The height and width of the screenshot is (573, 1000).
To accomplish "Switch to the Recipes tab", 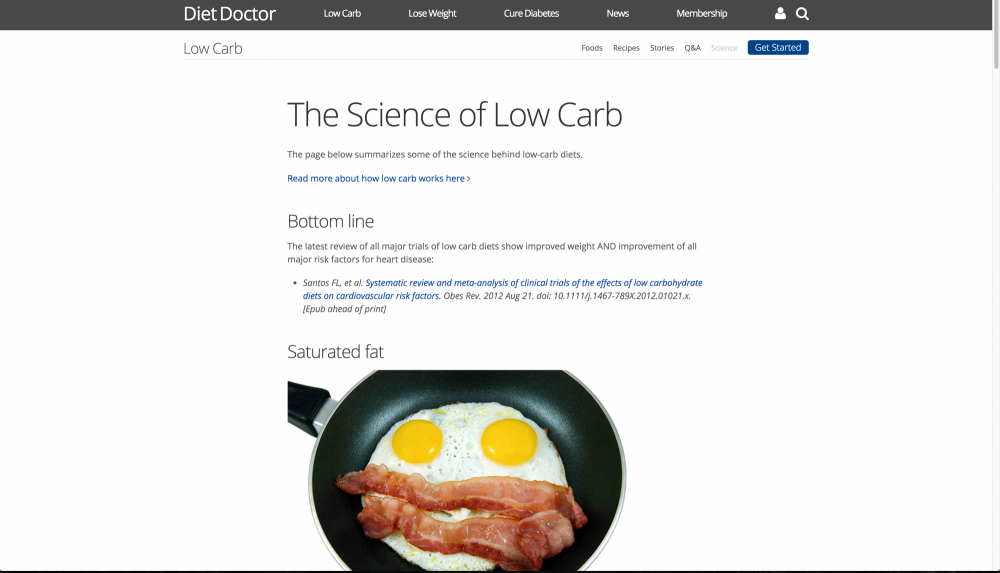I will pyautogui.click(x=626, y=48).
